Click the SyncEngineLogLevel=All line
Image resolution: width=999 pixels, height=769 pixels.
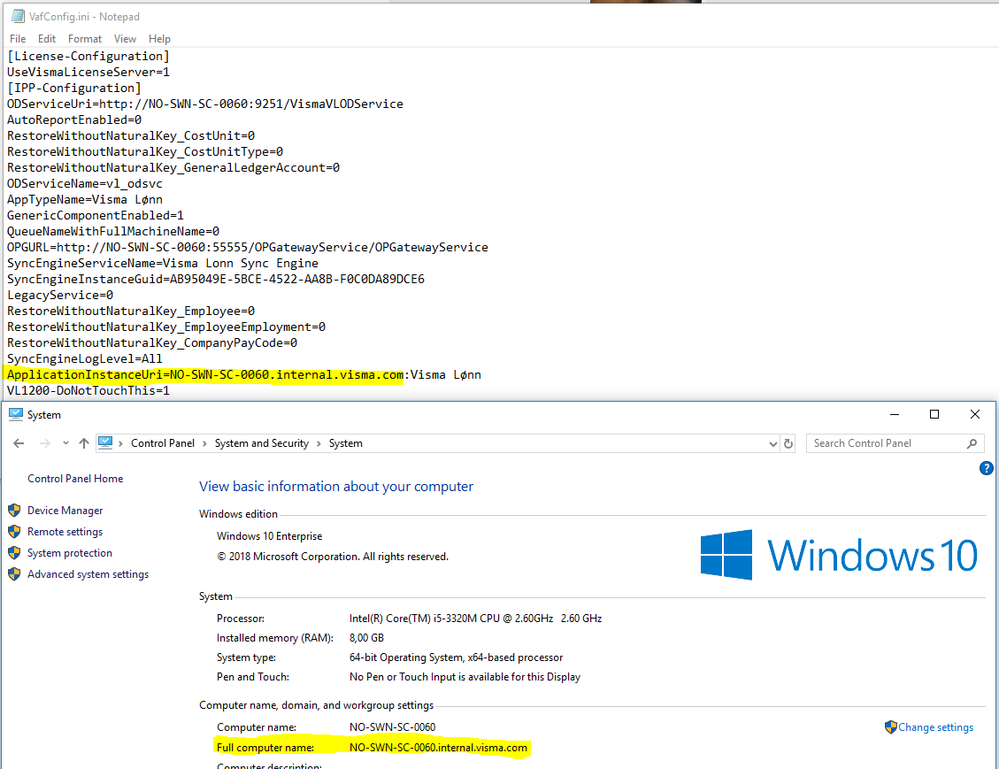click(x=85, y=359)
